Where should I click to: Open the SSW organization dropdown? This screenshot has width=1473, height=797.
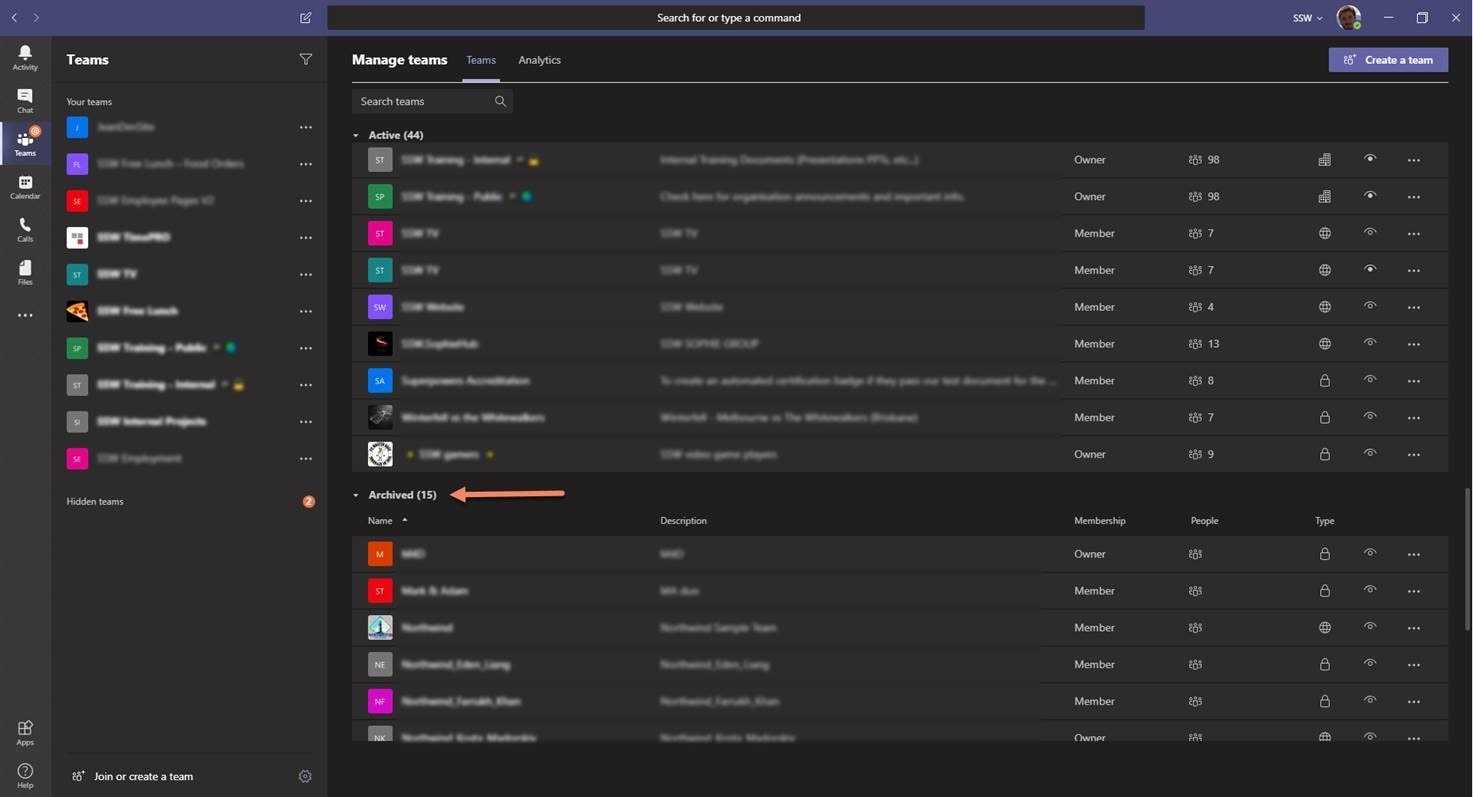[1307, 18]
